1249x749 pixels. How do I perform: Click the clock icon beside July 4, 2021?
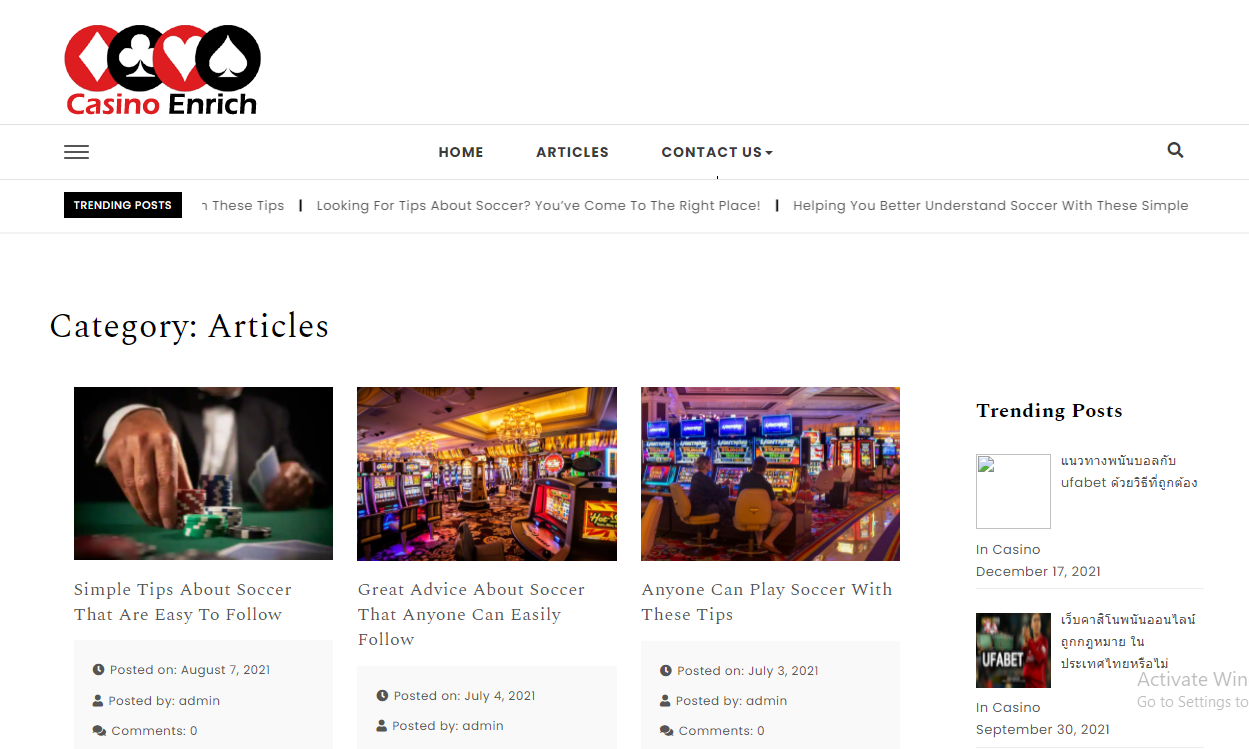click(x=382, y=695)
